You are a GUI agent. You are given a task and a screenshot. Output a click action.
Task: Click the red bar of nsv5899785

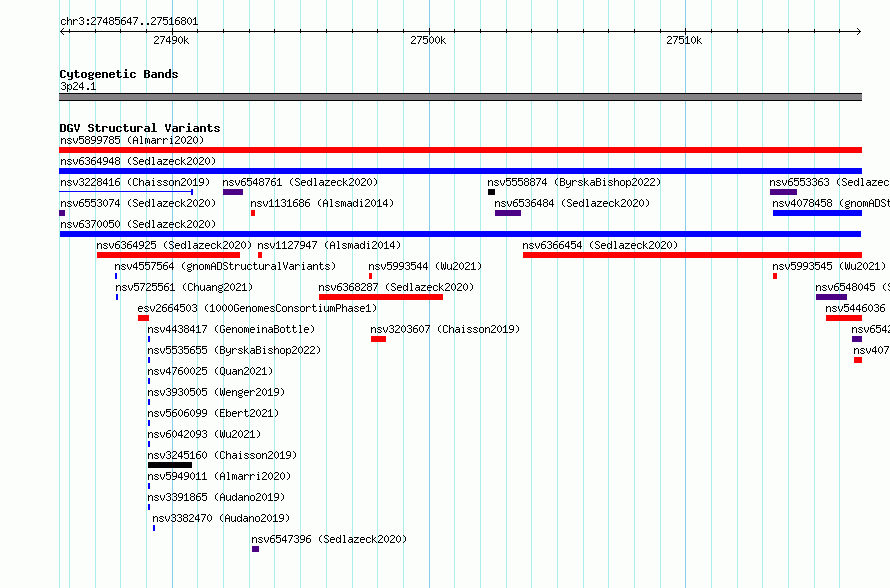[460, 150]
